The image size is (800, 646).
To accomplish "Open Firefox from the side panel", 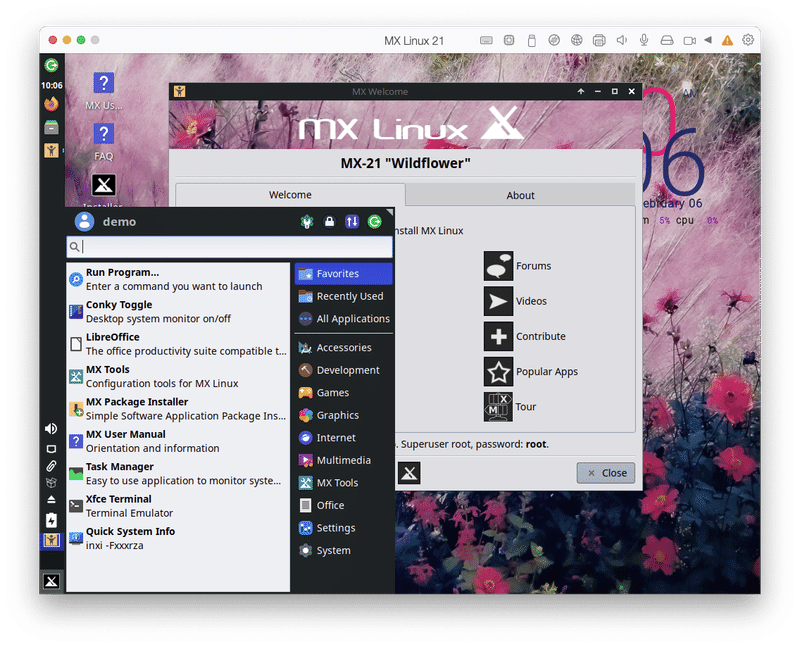I will pyautogui.click(x=51, y=104).
